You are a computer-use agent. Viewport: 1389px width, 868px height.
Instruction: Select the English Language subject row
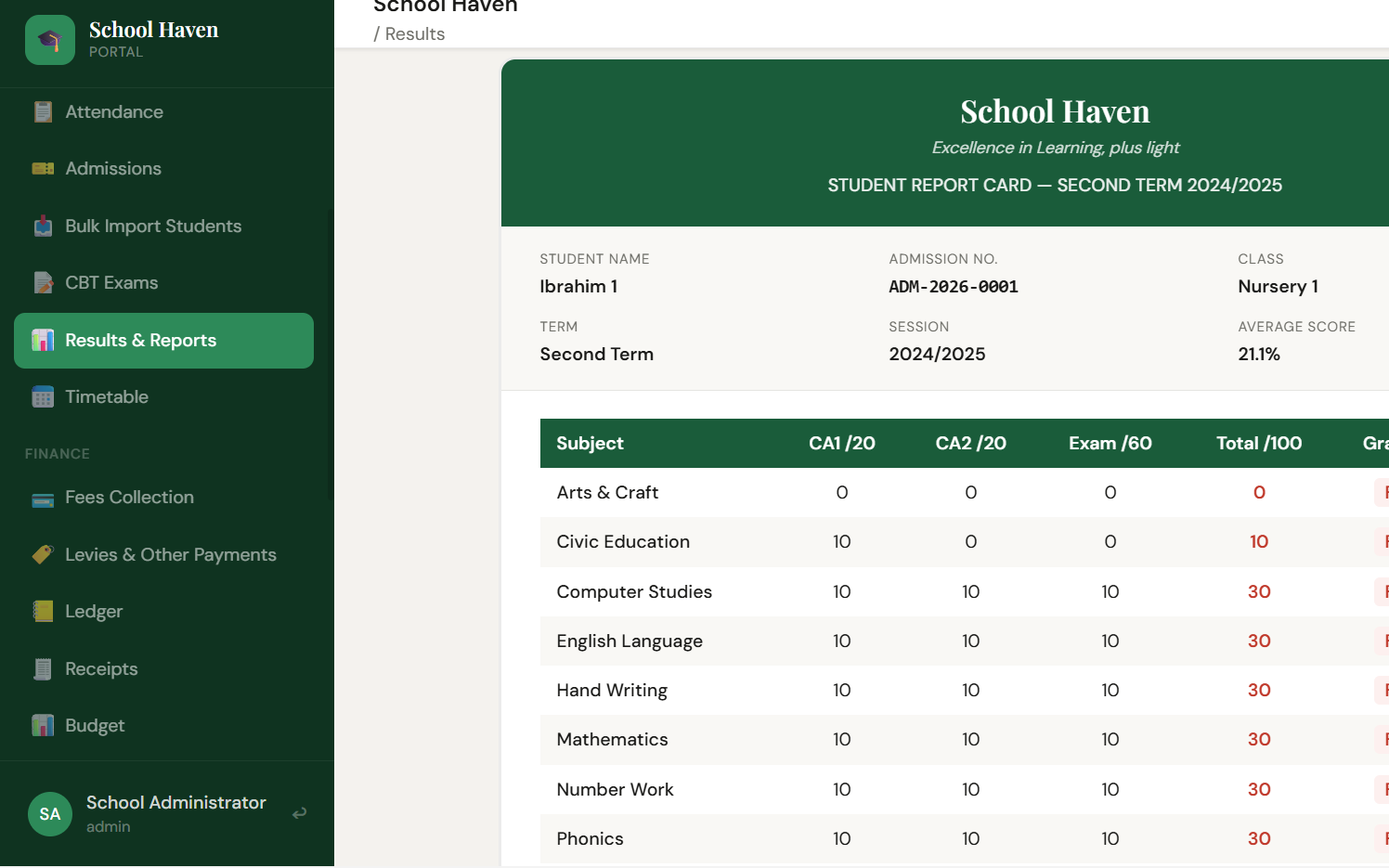(x=965, y=641)
